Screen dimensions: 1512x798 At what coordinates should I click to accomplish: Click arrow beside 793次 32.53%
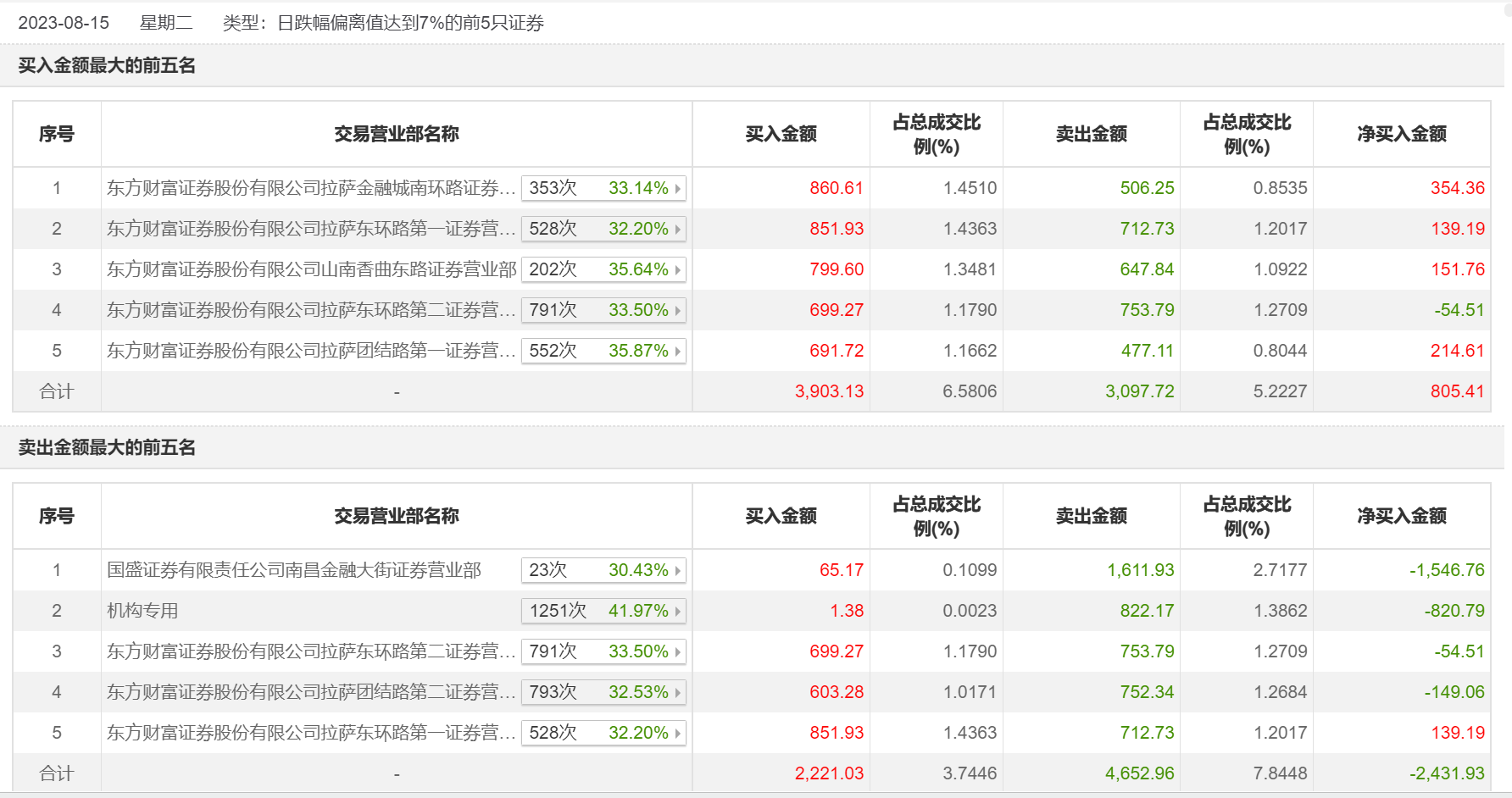pos(678,692)
